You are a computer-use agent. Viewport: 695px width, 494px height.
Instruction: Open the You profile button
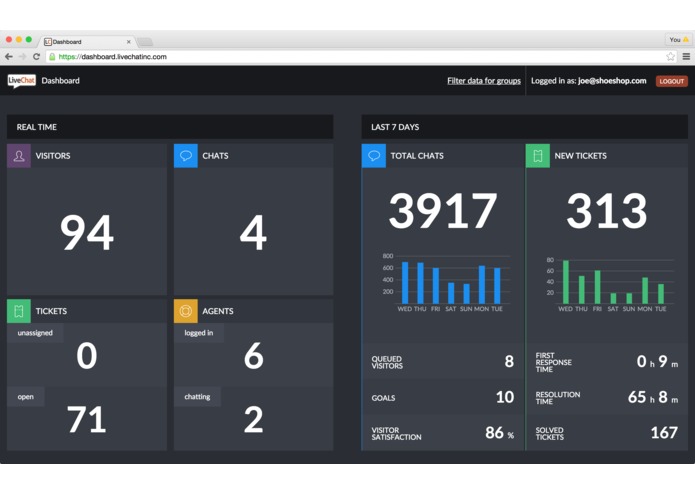678,39
